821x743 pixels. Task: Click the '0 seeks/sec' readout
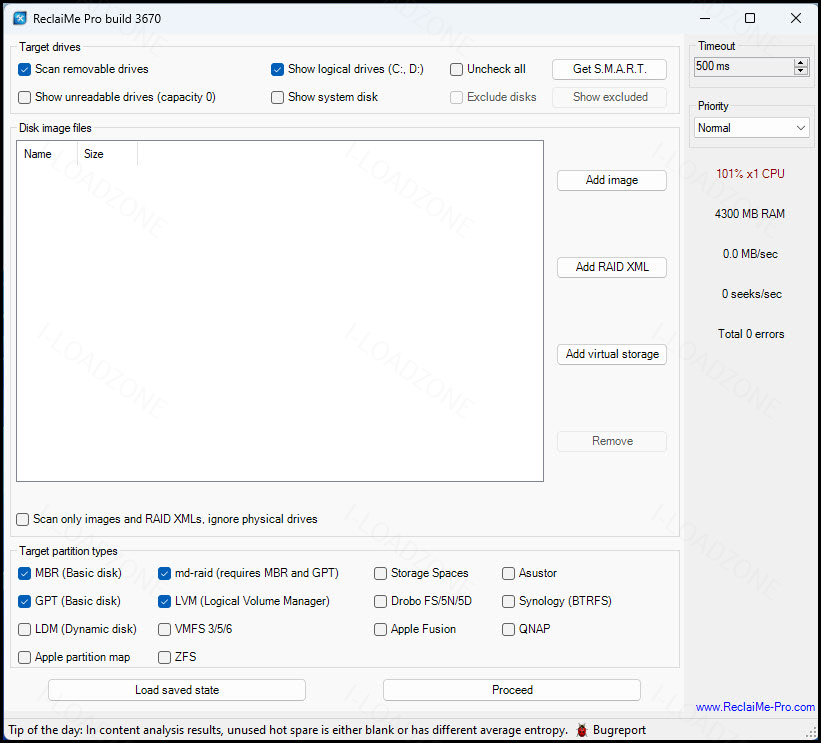coord(751,294)
